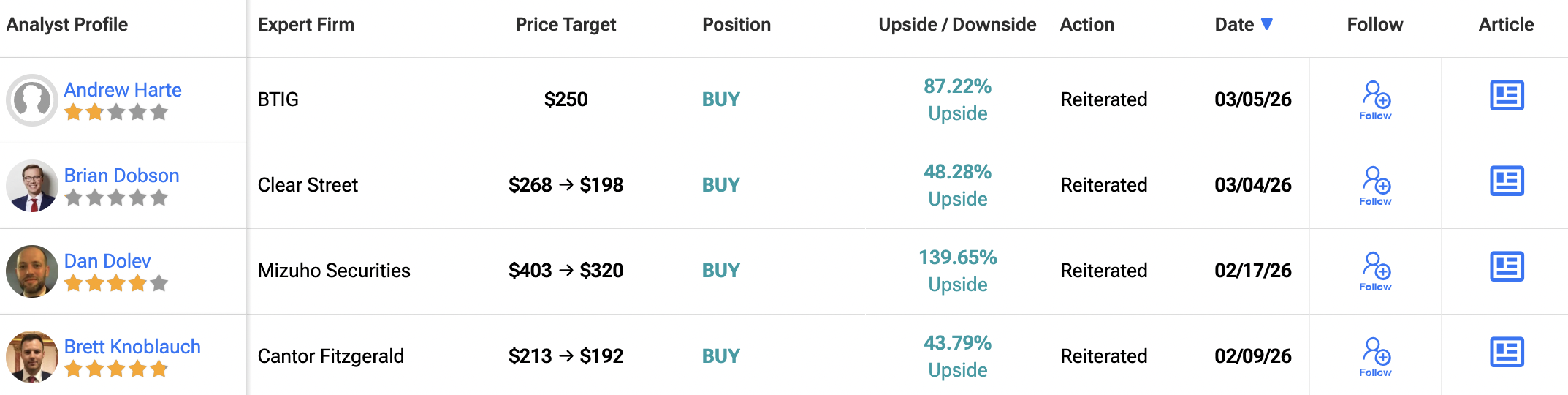Click the Price Target column header
1568x395 pixels.
[566, 25]
